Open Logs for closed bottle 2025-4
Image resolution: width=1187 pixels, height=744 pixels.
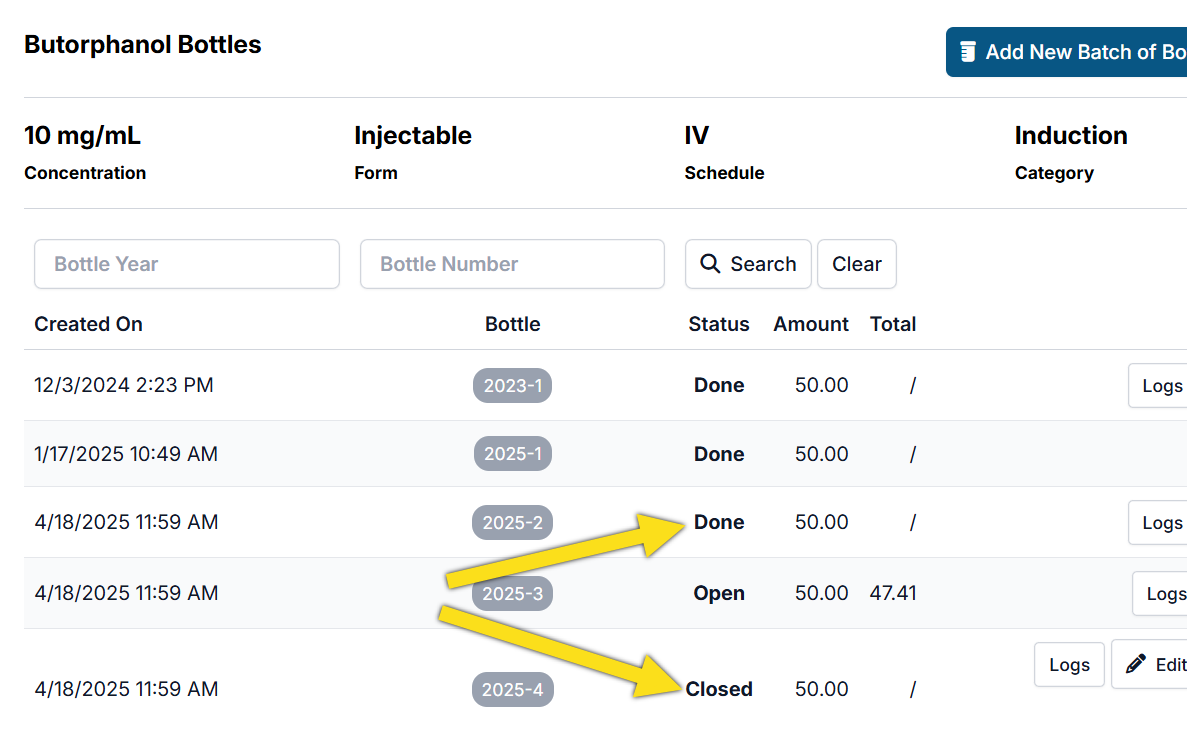[1069, 665]
